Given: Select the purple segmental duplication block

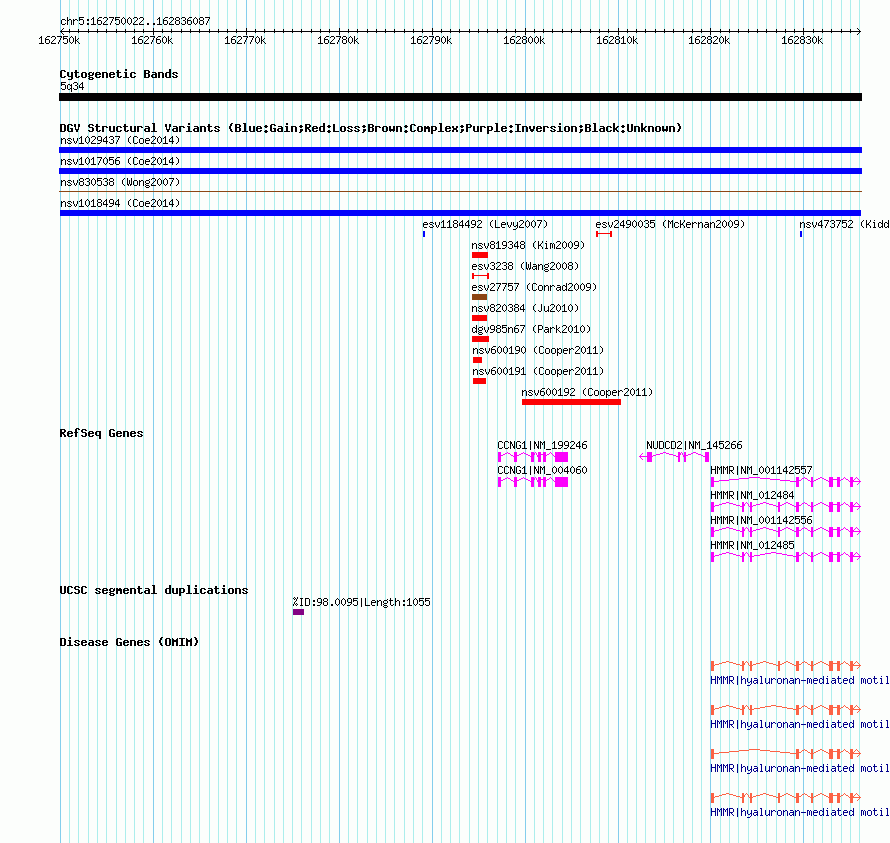Looking at the screenshot, I should click(x=299, y=612).
